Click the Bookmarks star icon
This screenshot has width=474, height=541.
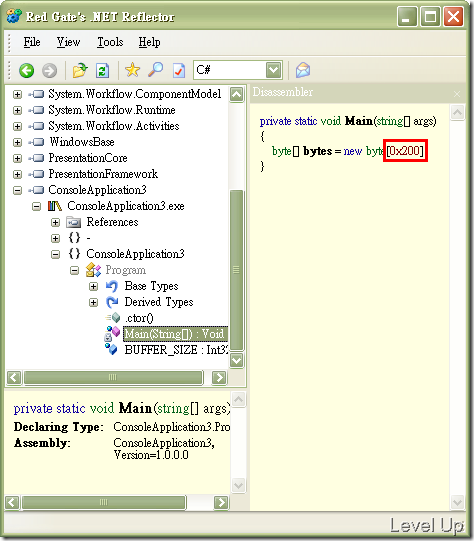click(132, 70)
